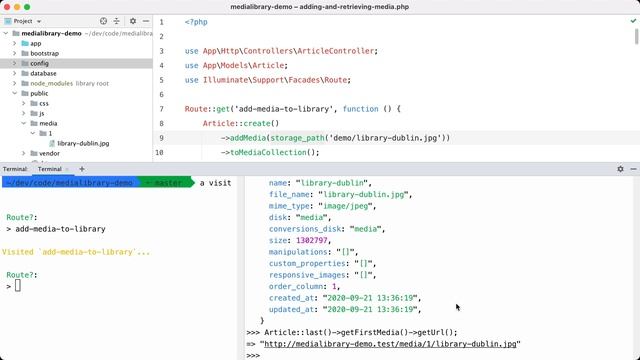Viewport: 640px width, 360px height.
Task: Close the second Terminal tab
Action: click(x=67, y=169)
